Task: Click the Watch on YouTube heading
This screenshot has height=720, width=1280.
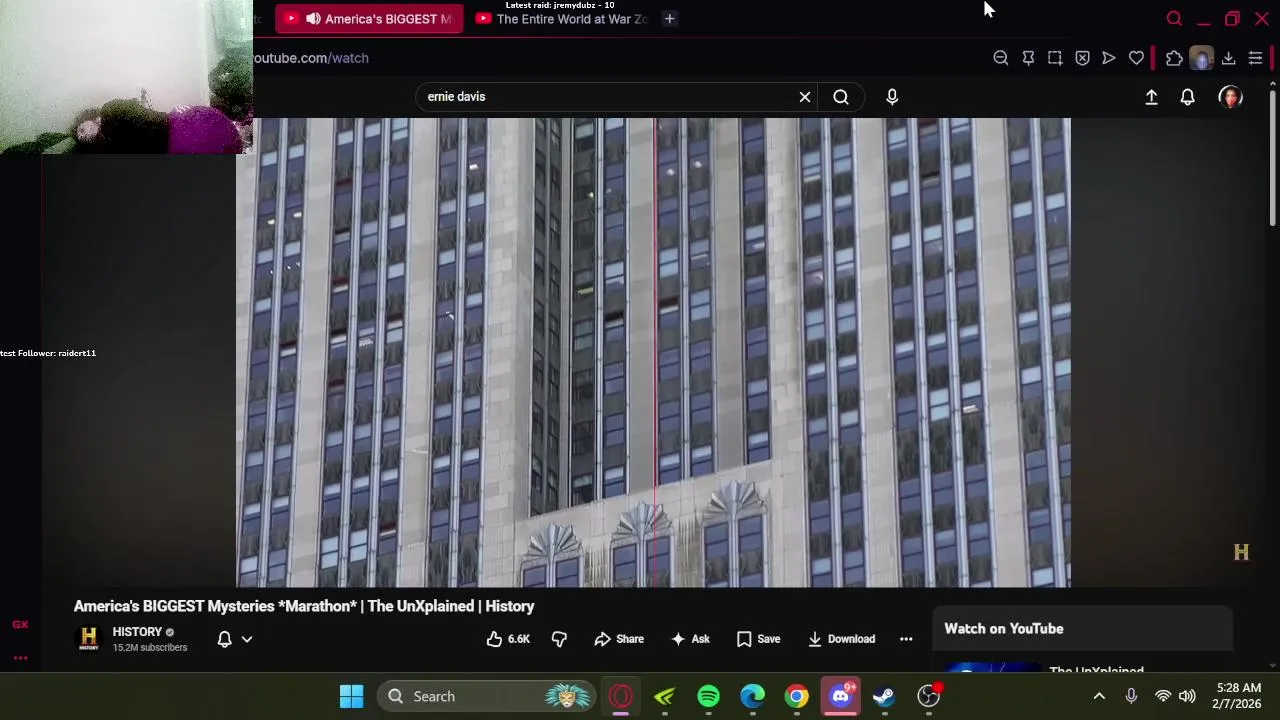Action: point(1004,629)
